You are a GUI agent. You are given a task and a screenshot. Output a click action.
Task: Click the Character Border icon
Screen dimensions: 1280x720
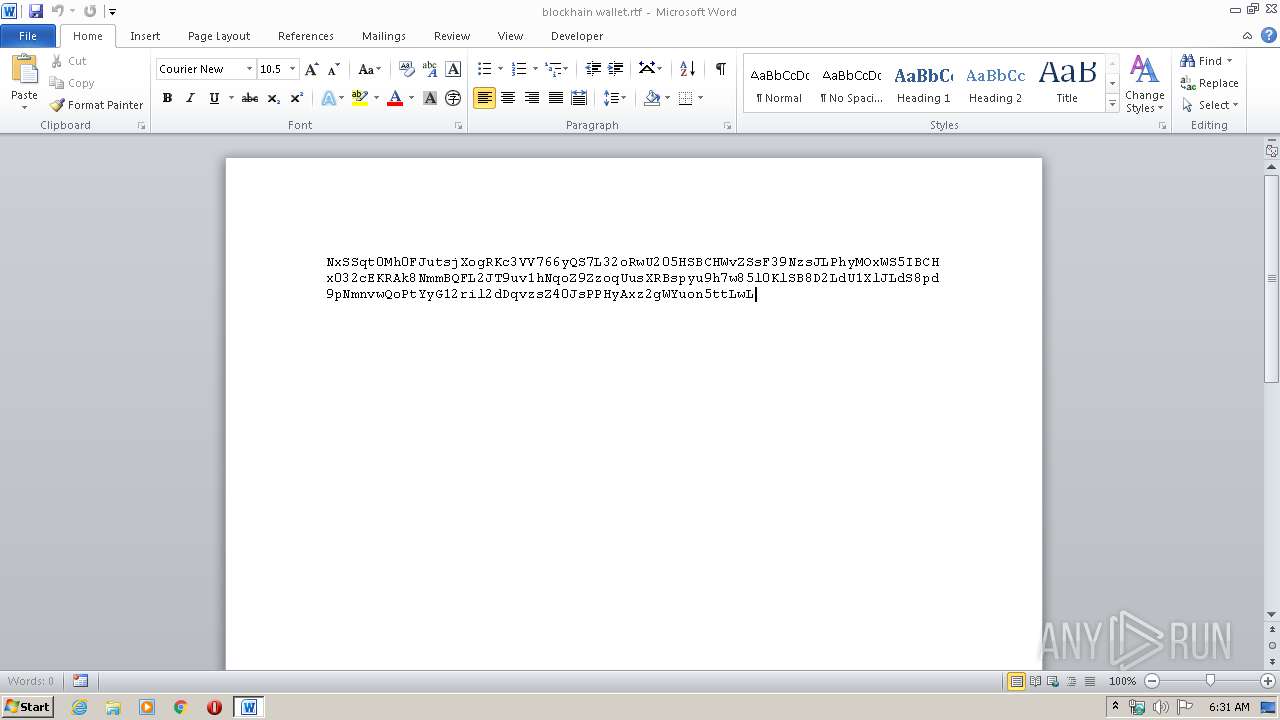click(x=453, y=69)
